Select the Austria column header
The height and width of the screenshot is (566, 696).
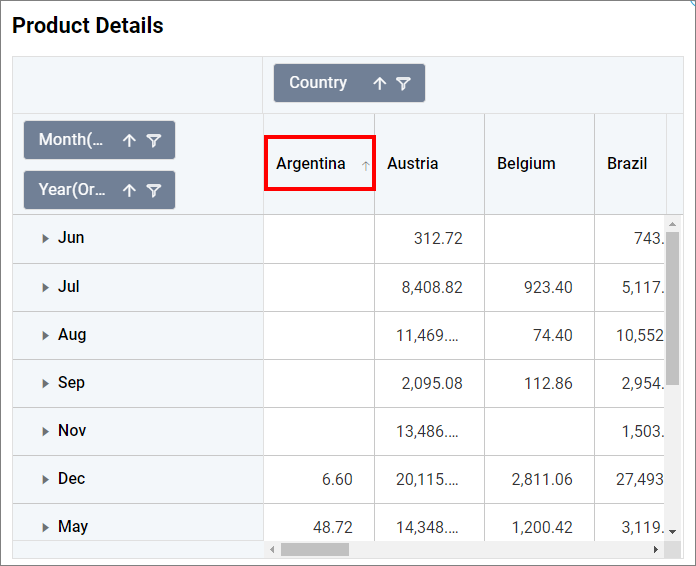click(413, 164)
